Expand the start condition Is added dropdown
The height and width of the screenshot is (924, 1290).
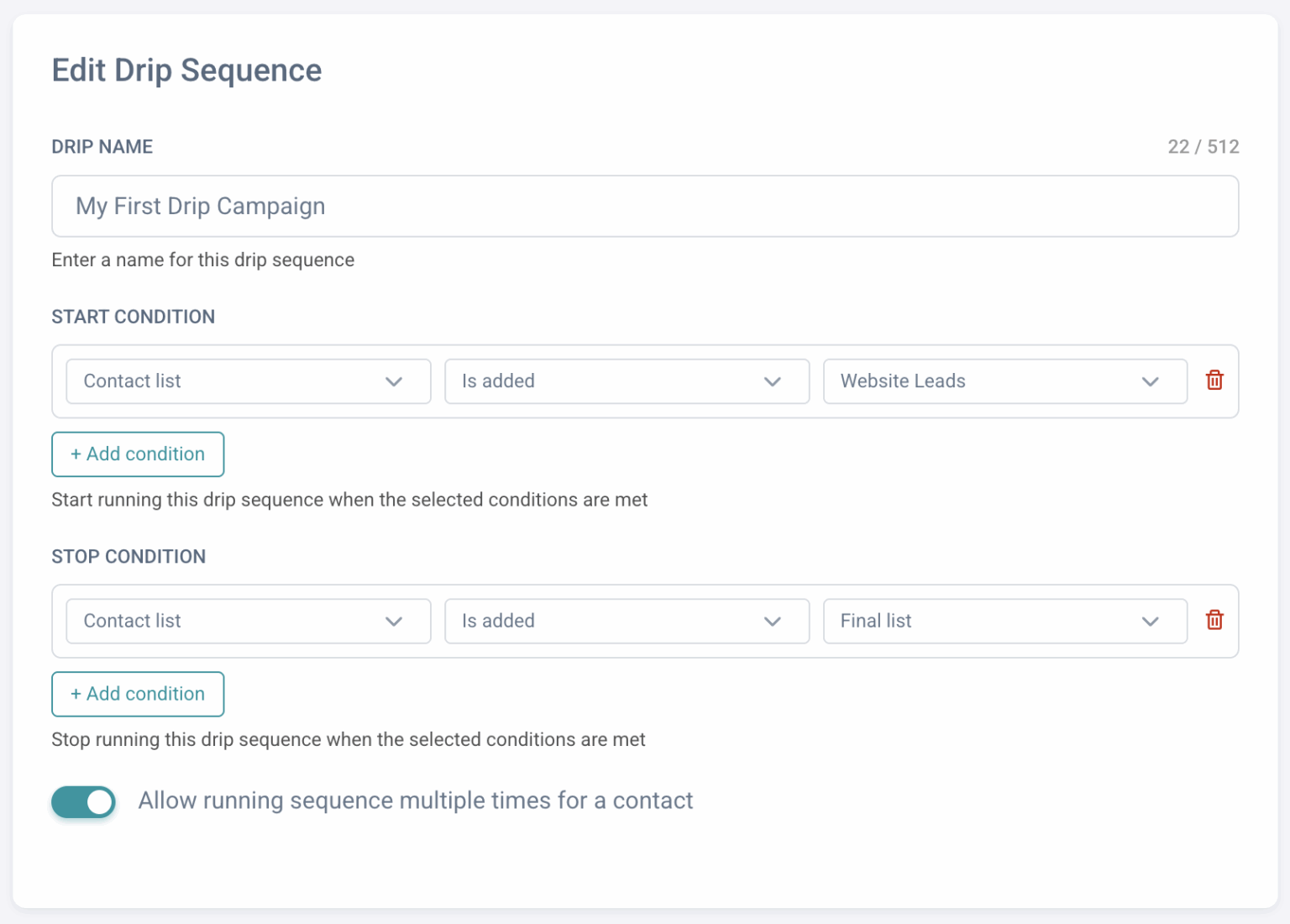pos(626,381)
